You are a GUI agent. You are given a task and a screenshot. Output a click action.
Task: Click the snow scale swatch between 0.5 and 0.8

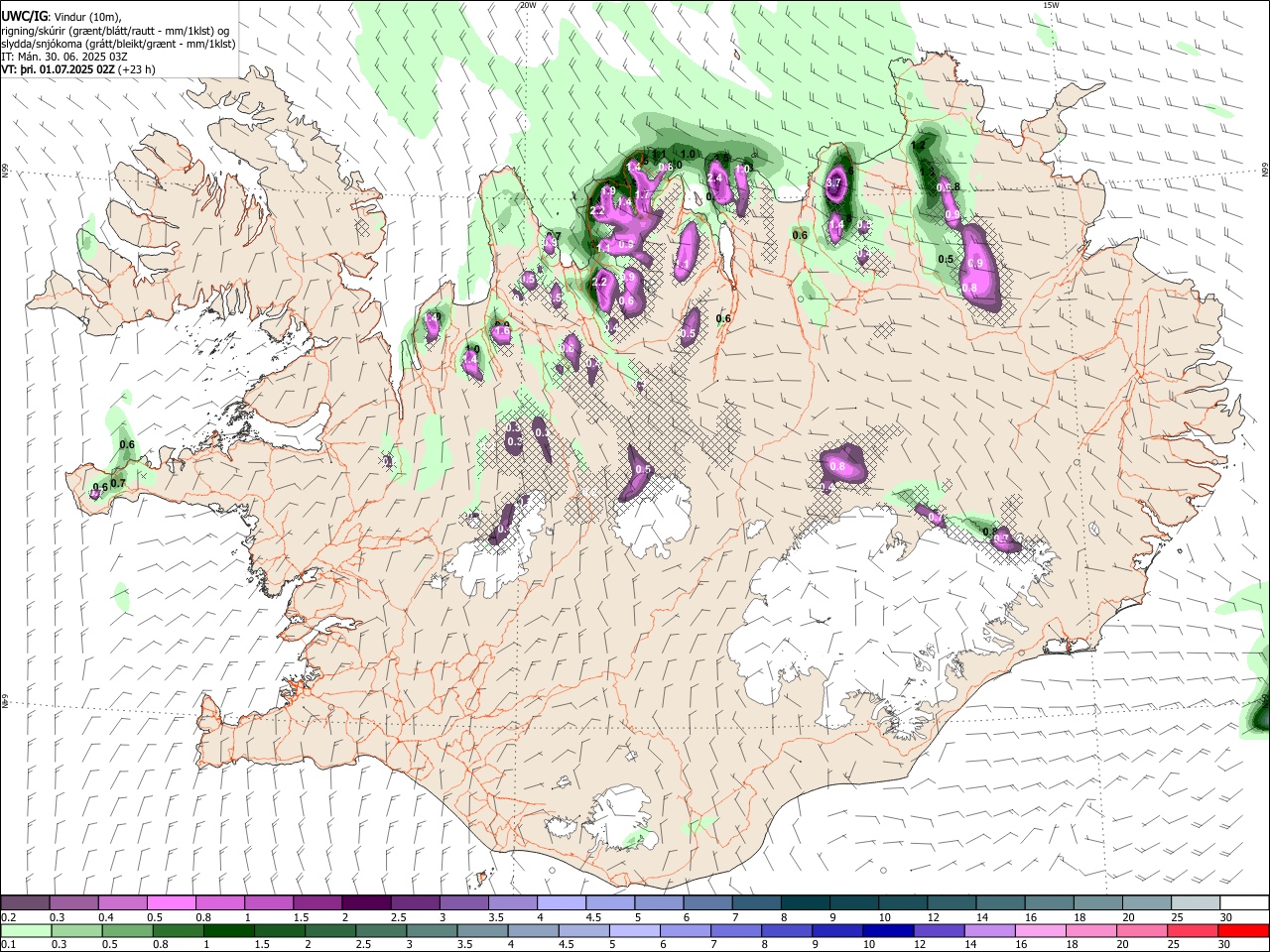(x=171, y=903)
